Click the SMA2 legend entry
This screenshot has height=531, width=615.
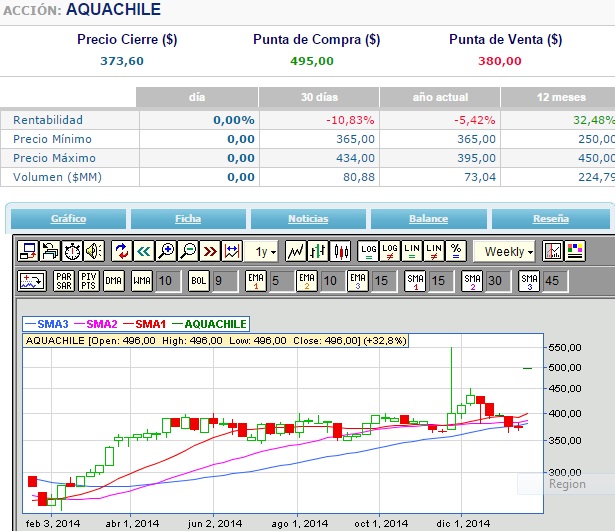click(96, 324)
